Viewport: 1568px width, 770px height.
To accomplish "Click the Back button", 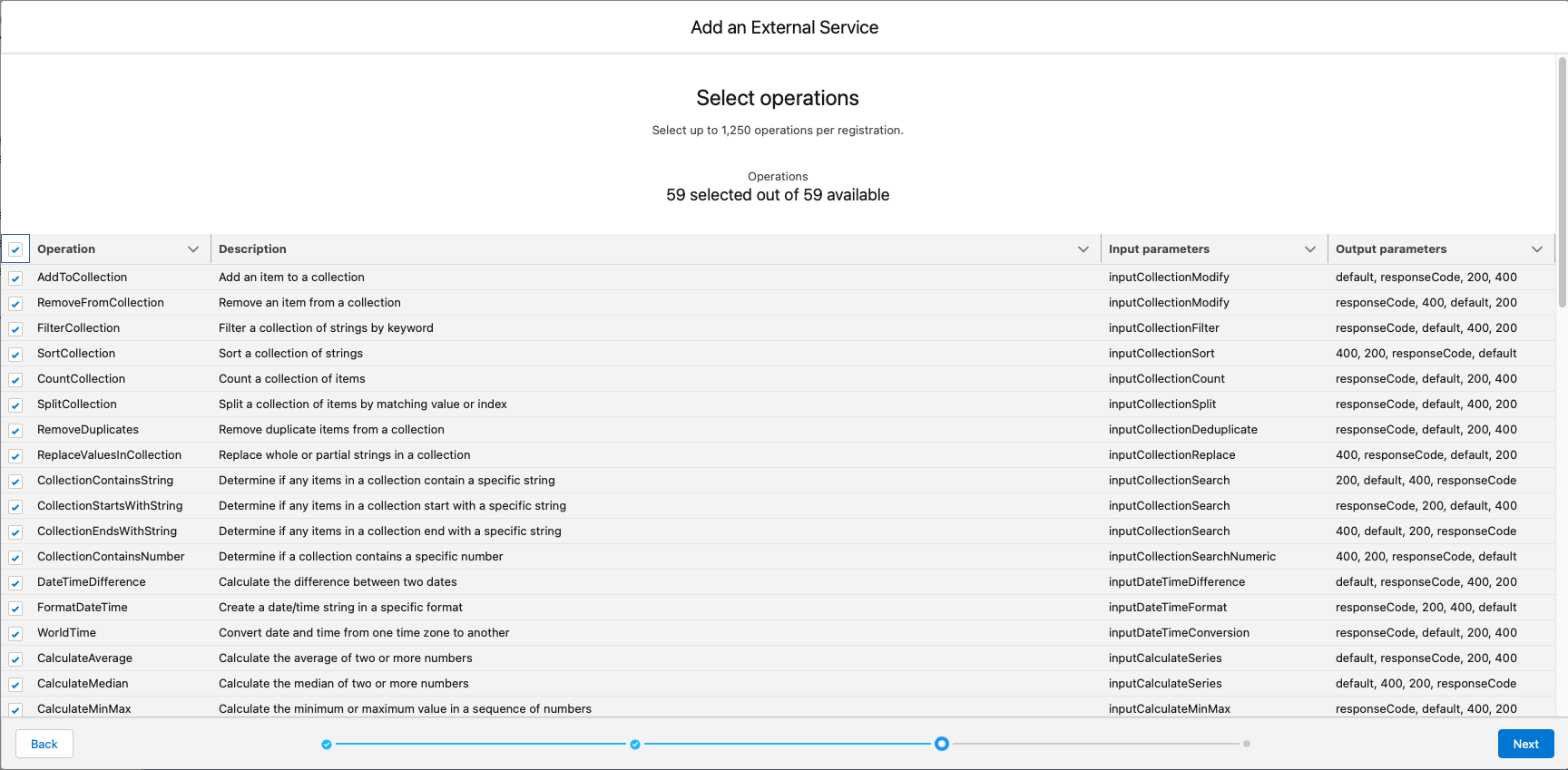I will [x=44, y=744].
